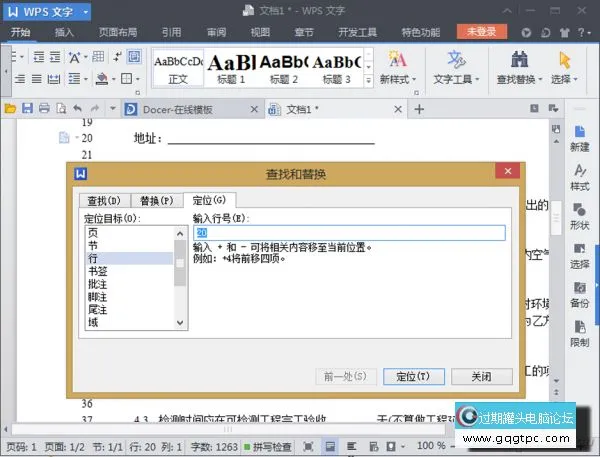Click the 关闭 button in dialog
This screenshot has width=600, height=457.
pos(482,377)
